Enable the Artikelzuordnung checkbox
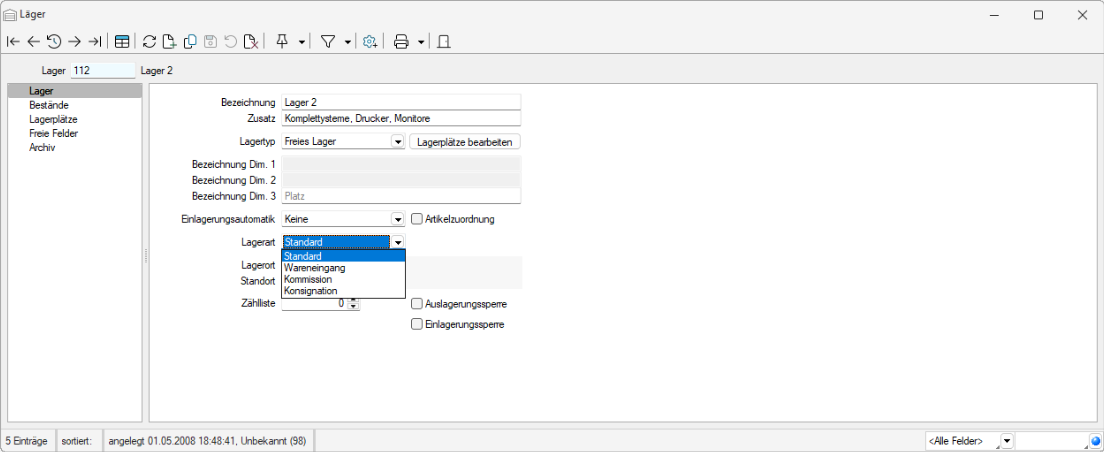 tap(417, 219)
